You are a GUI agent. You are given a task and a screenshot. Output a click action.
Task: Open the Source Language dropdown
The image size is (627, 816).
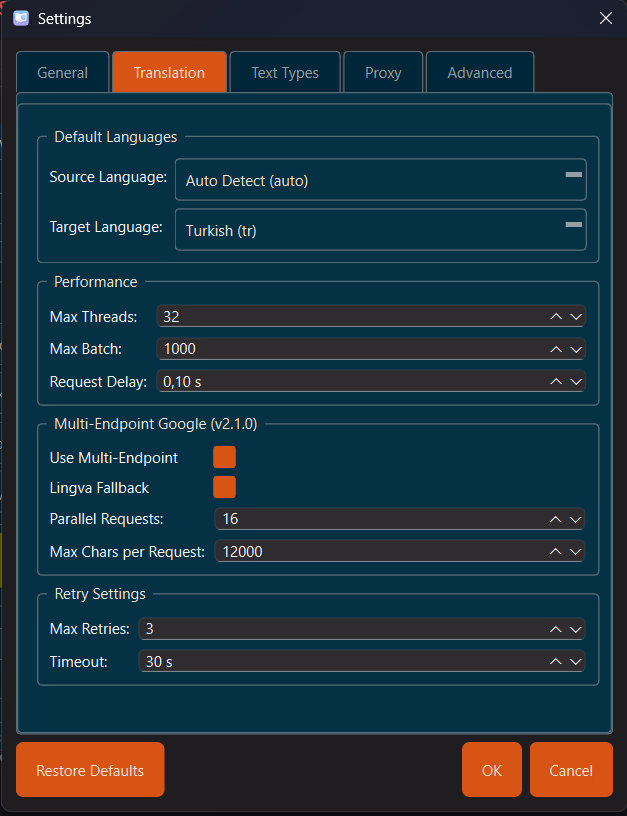380,180
